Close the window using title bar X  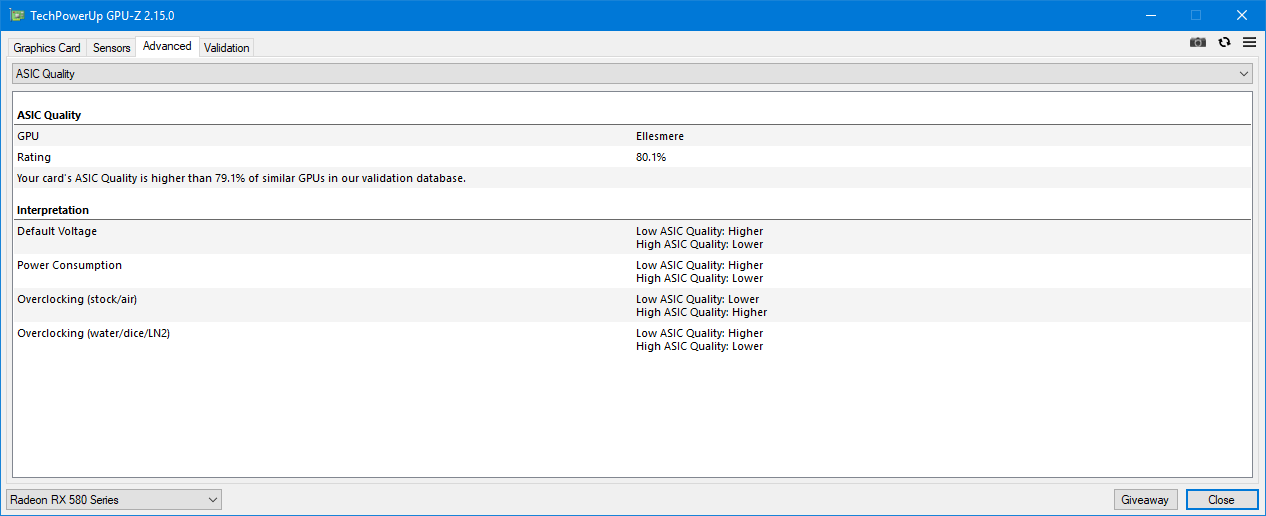tap(1242, 15)
